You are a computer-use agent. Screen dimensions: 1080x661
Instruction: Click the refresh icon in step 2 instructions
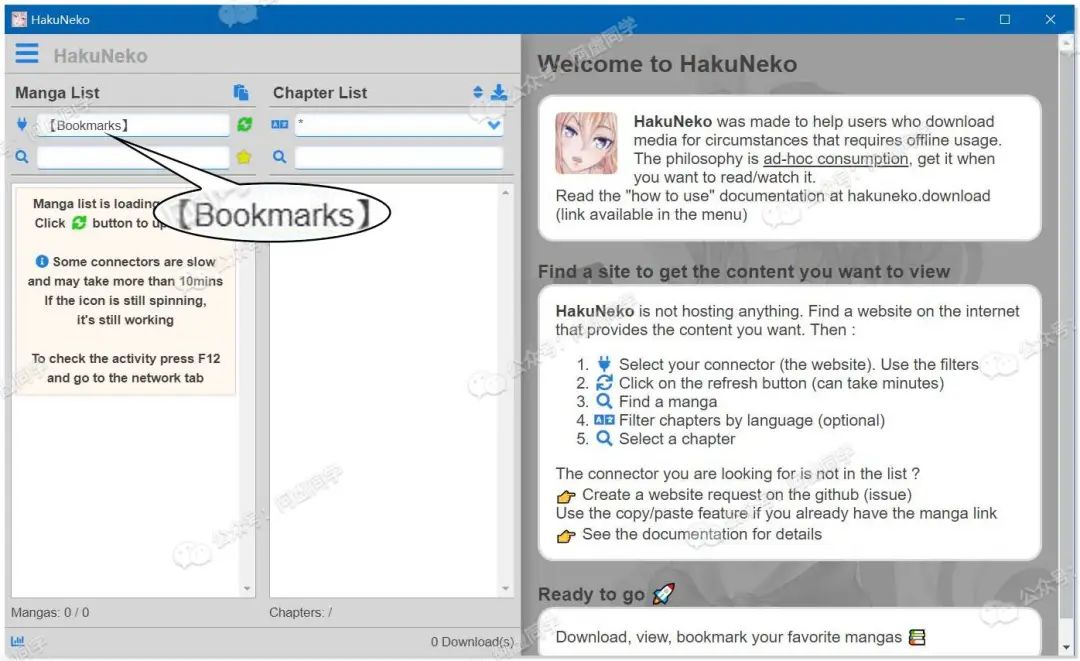[x=604, y=383]
